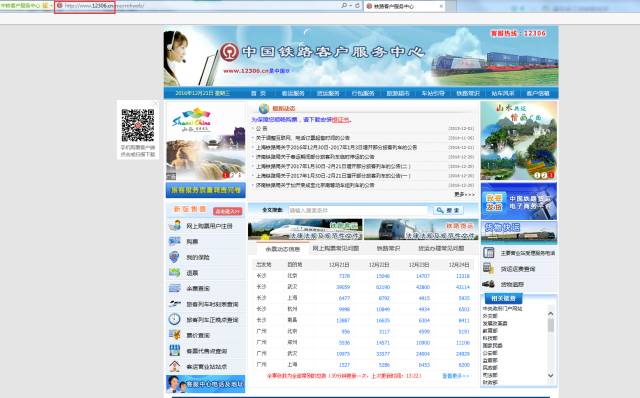Click the full-text search input field
The image size is (640, 398).
[358, 210]
